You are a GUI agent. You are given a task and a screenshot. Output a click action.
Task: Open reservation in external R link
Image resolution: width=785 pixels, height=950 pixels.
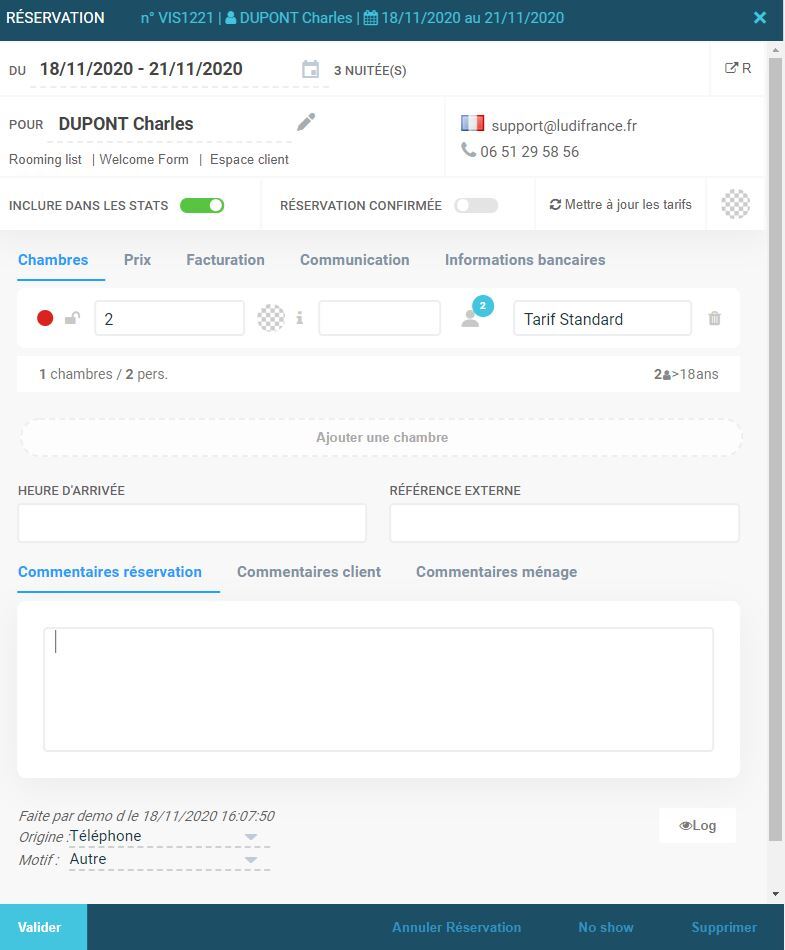pos(738,68)
